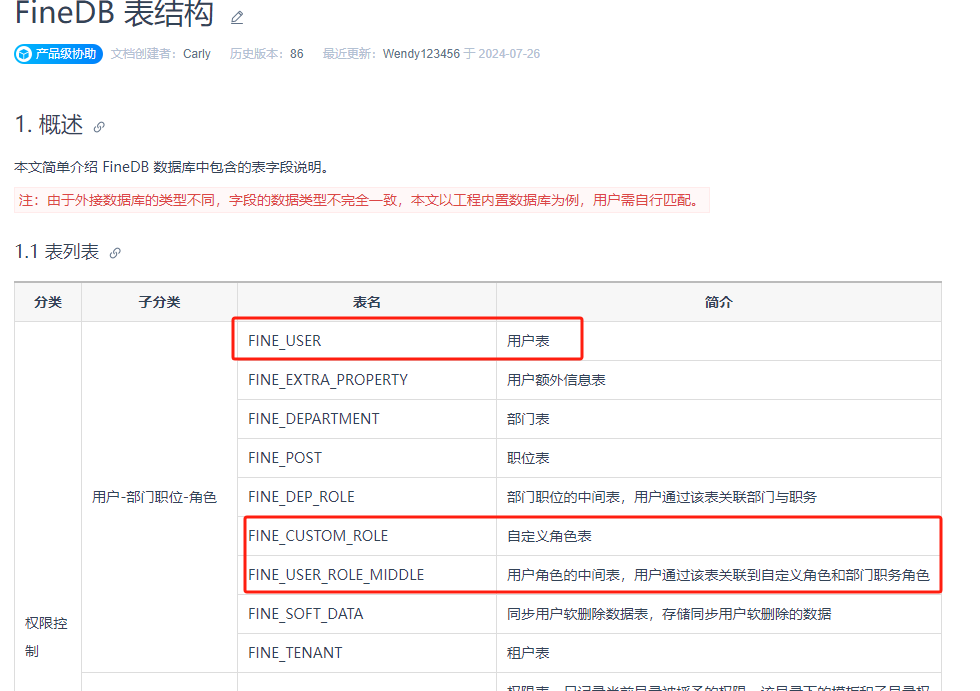Viewport: 980px width, 691px height.
Task: Select the FINE_DEPARTMENT table name cell
Action: click(x=367, y=419)
